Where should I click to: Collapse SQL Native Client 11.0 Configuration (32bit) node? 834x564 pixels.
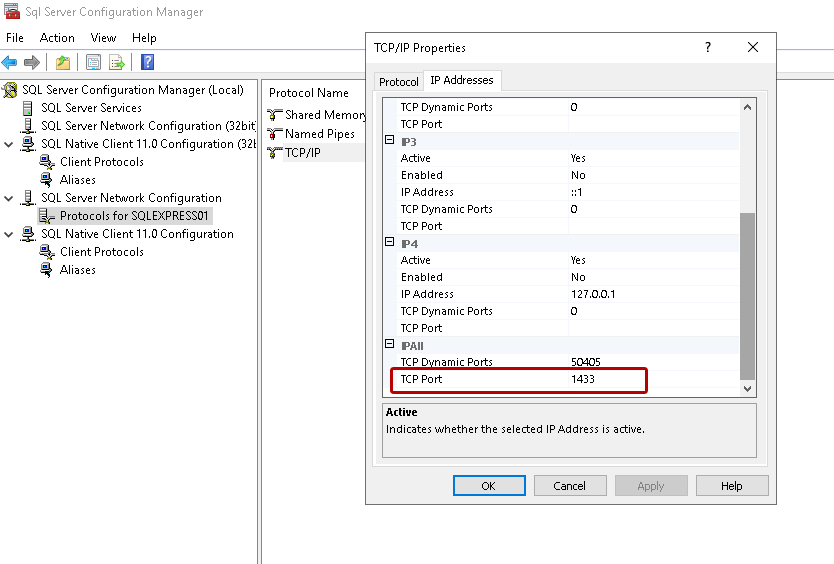[x=9, y=145]
